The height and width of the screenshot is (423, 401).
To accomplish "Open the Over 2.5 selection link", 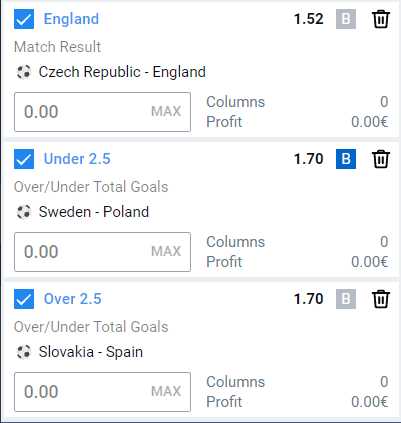I will 73,299.
